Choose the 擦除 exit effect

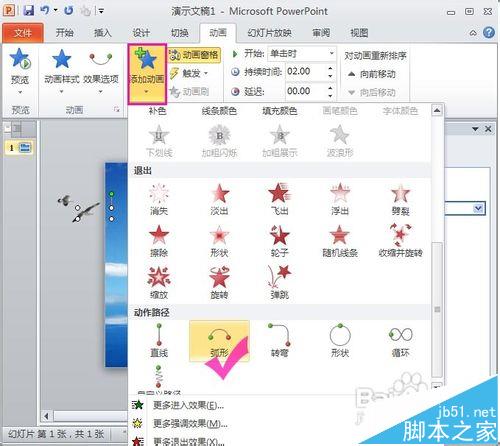tap(159, 241)
